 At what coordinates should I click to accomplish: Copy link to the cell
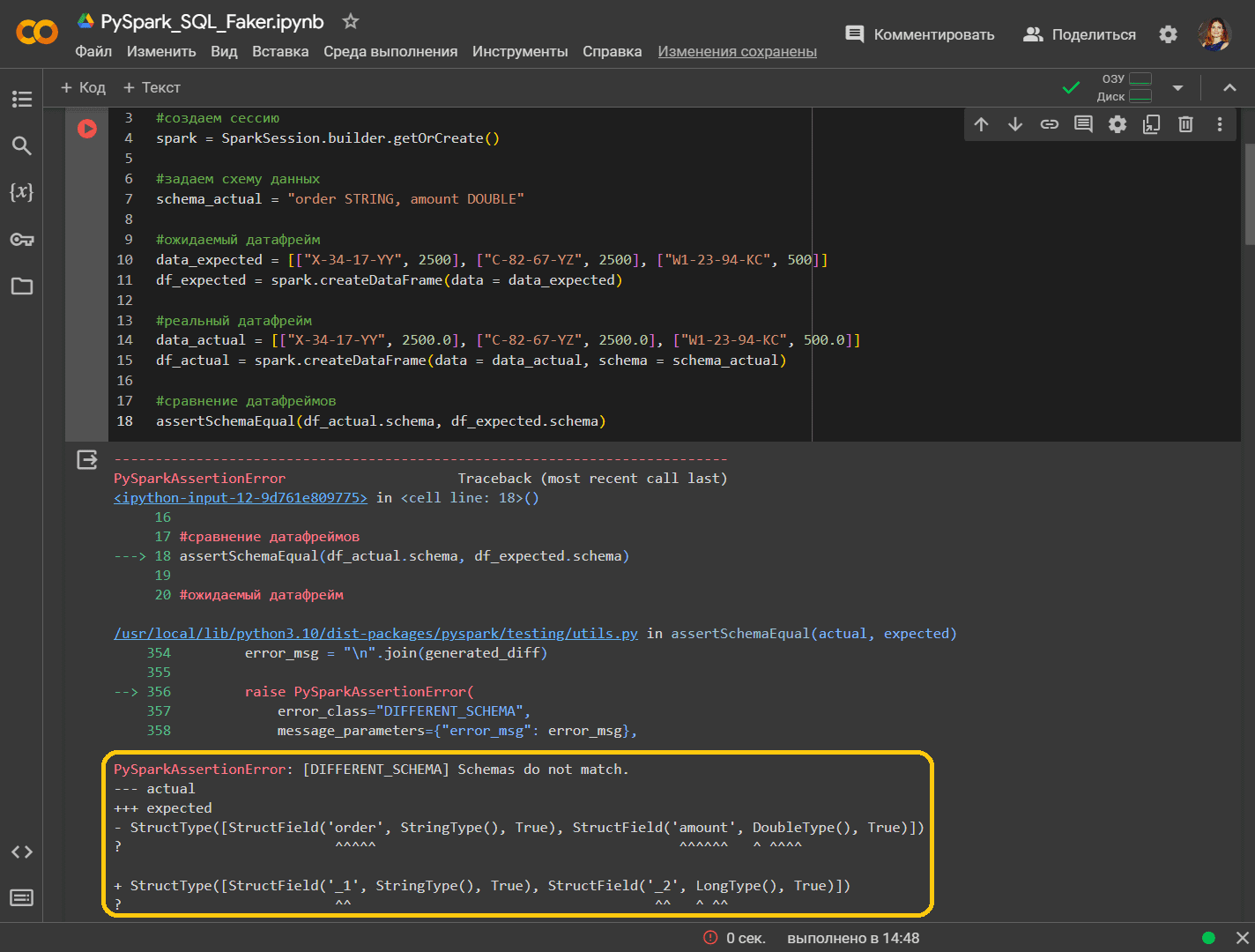pyautogui.click(x=1049, y=124)
